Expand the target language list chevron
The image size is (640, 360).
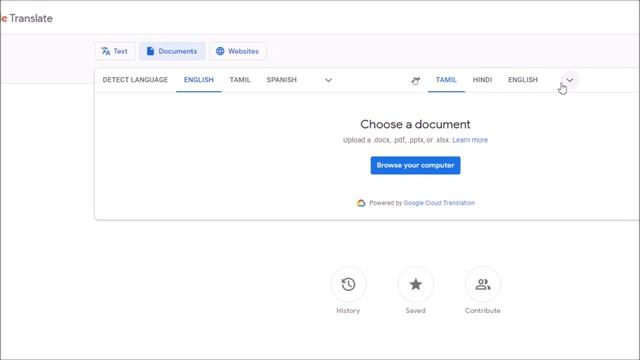tap(569, 80)
